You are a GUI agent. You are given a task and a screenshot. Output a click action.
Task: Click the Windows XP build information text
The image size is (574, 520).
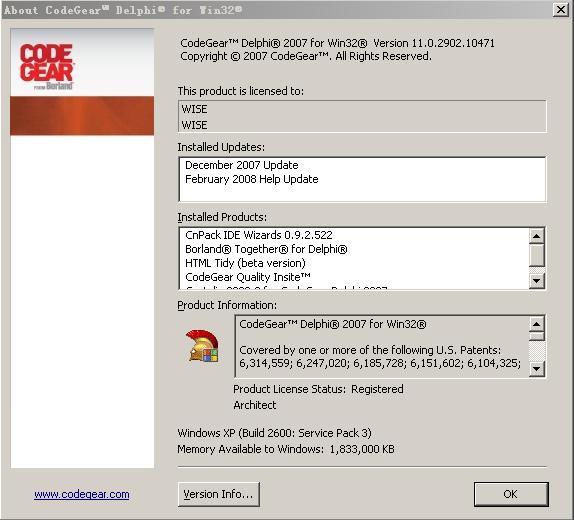275,433
